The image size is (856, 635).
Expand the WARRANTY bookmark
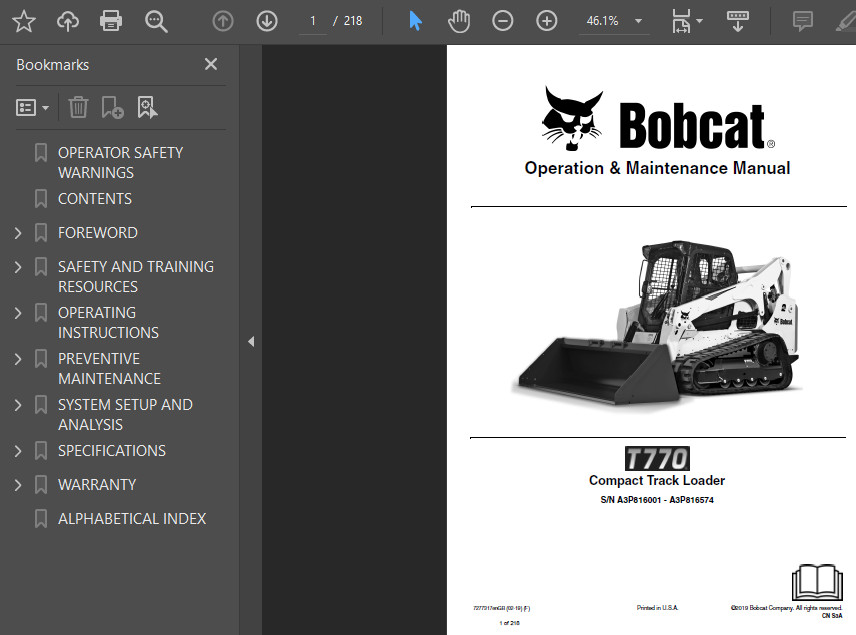(x=18, y=485)
